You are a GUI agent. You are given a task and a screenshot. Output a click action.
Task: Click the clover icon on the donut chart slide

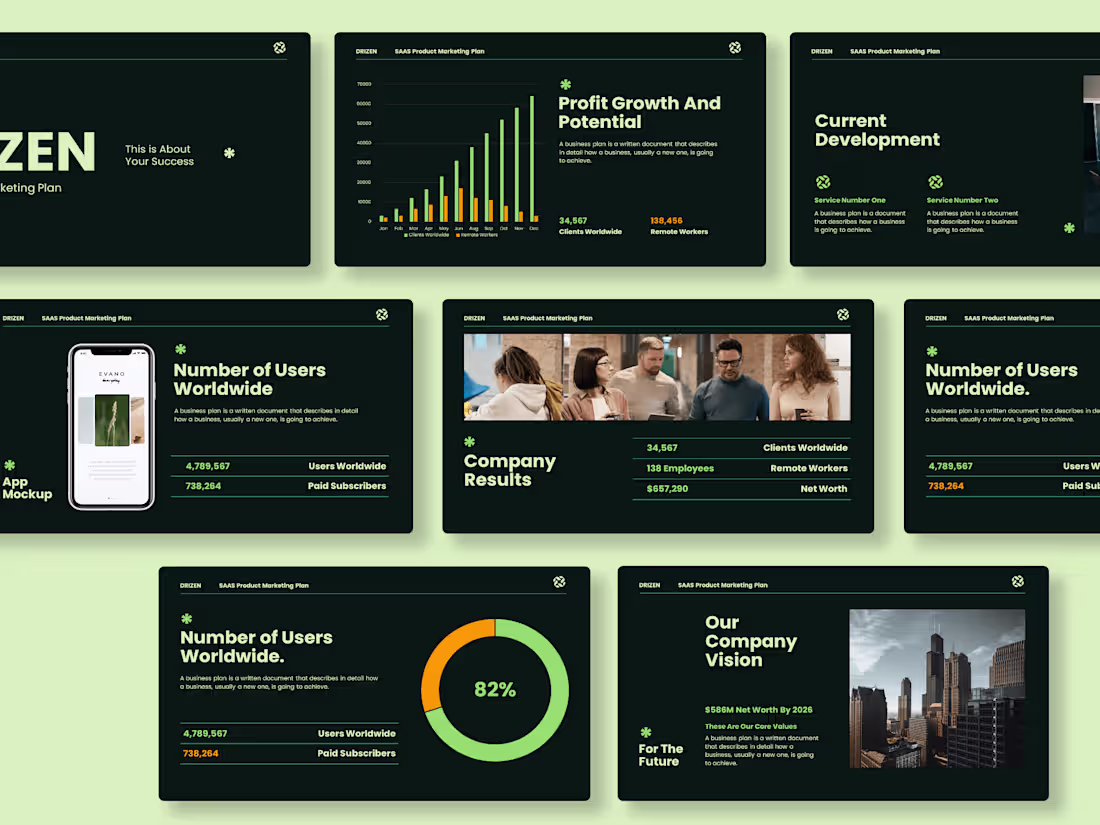559,580
